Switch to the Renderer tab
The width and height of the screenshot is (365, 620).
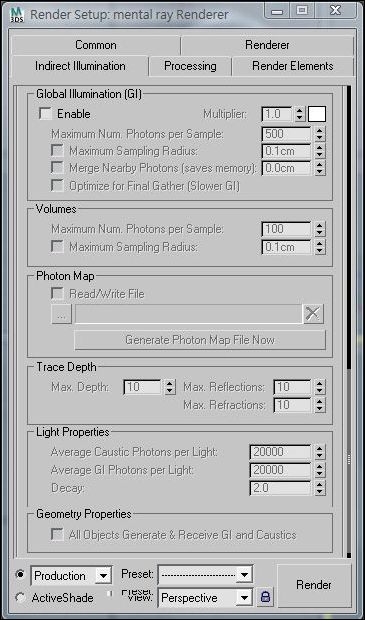click(x=267, y=45)
